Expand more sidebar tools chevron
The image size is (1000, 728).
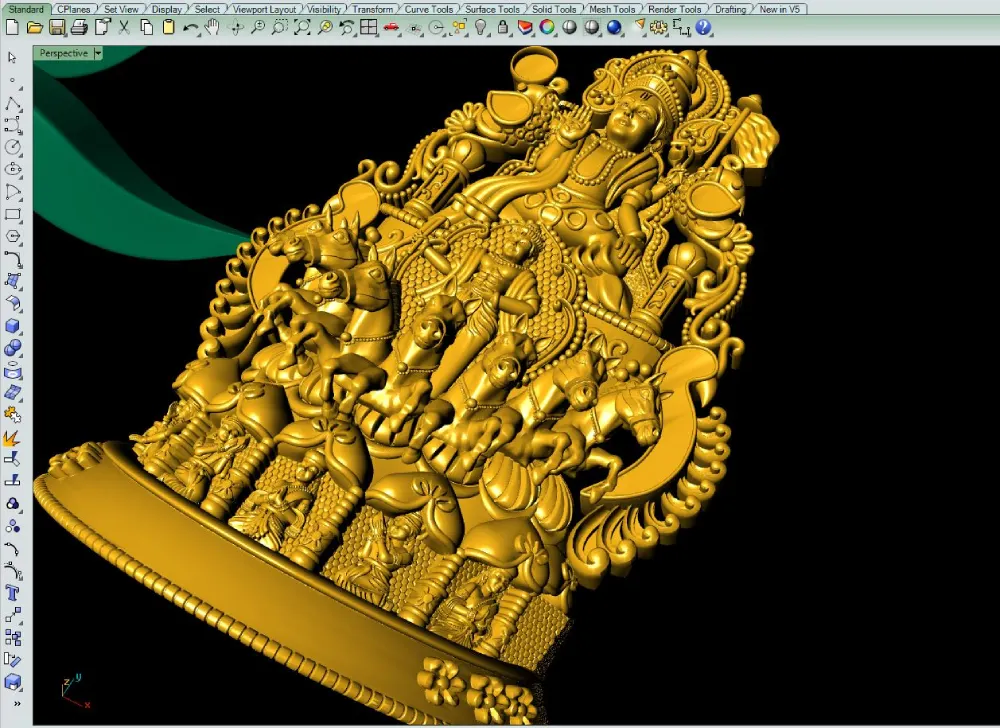[x=17, y=704]
